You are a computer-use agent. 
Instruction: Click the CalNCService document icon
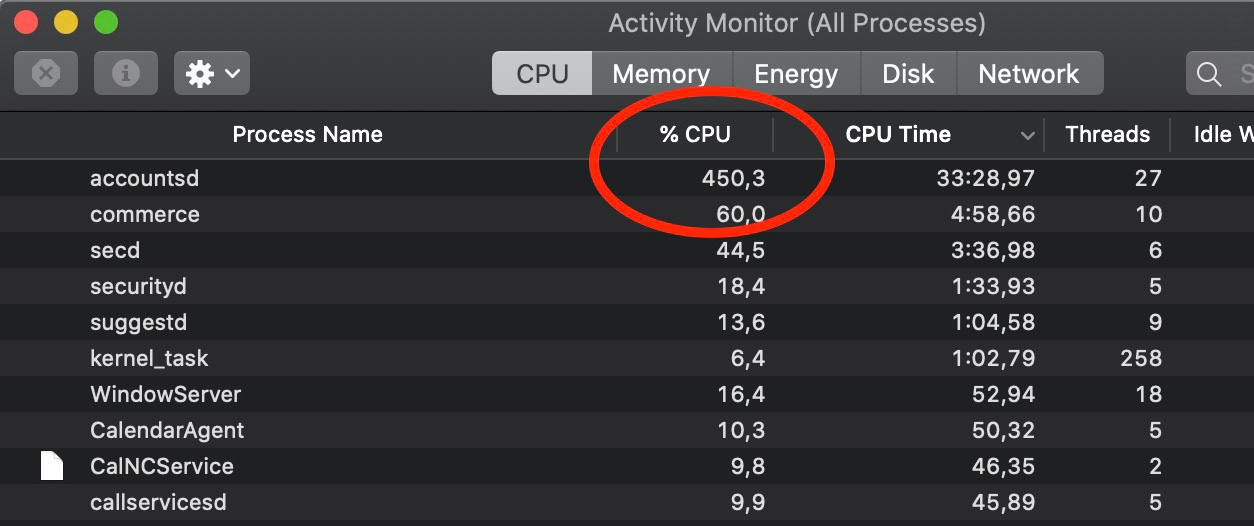[52, 466]
